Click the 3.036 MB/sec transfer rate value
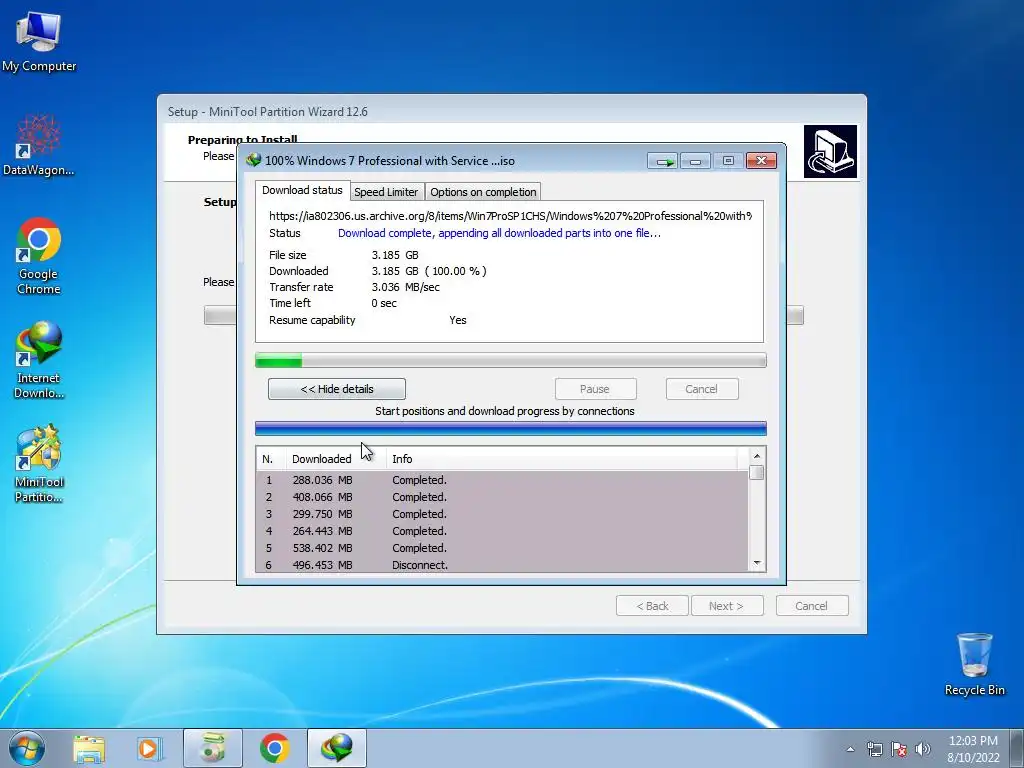The image size is (1024, 768). click(406, 287)
